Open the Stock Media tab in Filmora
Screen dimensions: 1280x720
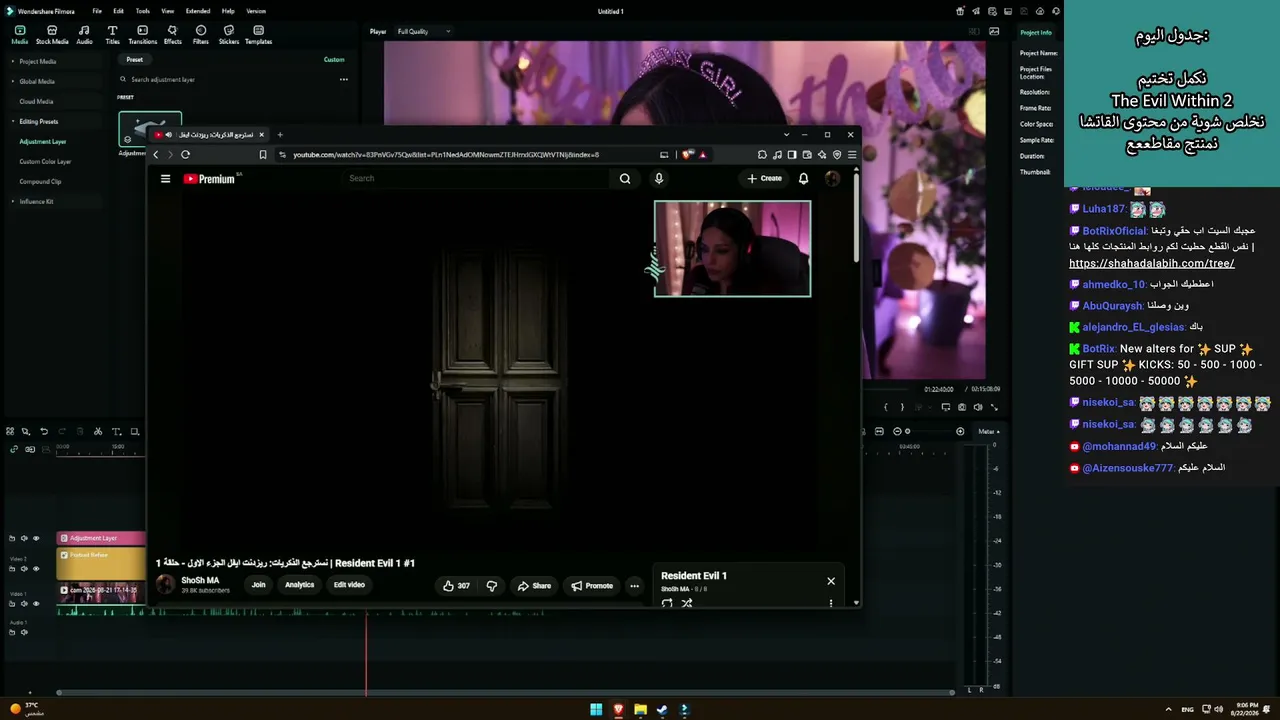[52, 35]
